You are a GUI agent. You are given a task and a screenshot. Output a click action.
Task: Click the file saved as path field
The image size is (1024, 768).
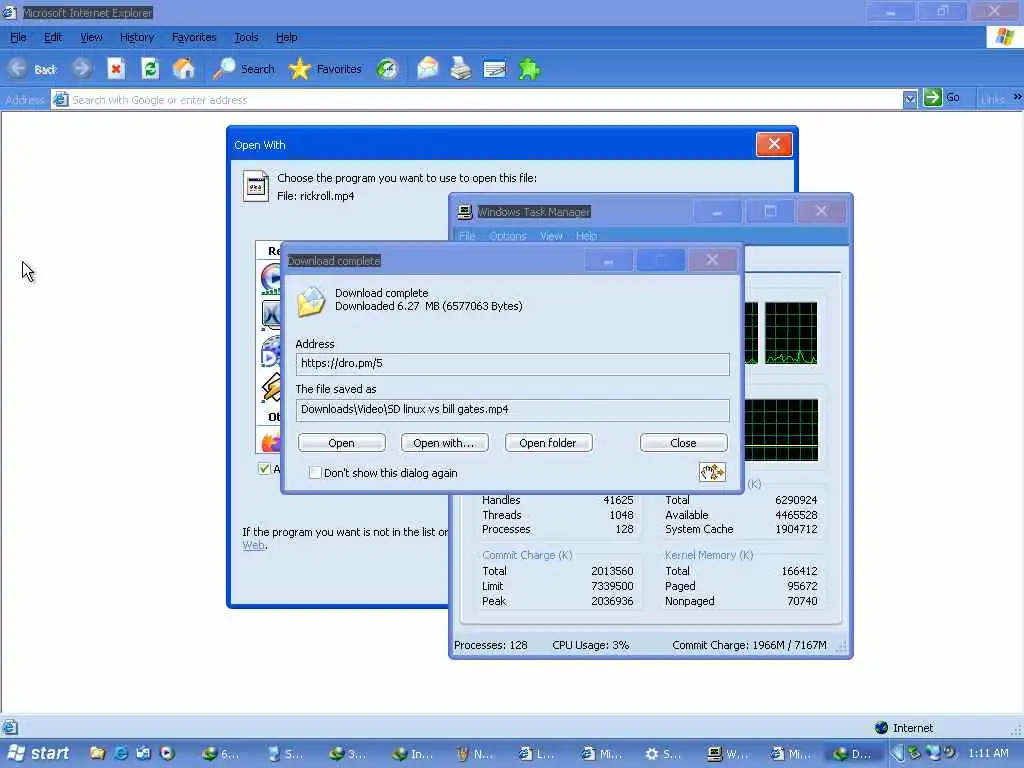click(513, 409)
